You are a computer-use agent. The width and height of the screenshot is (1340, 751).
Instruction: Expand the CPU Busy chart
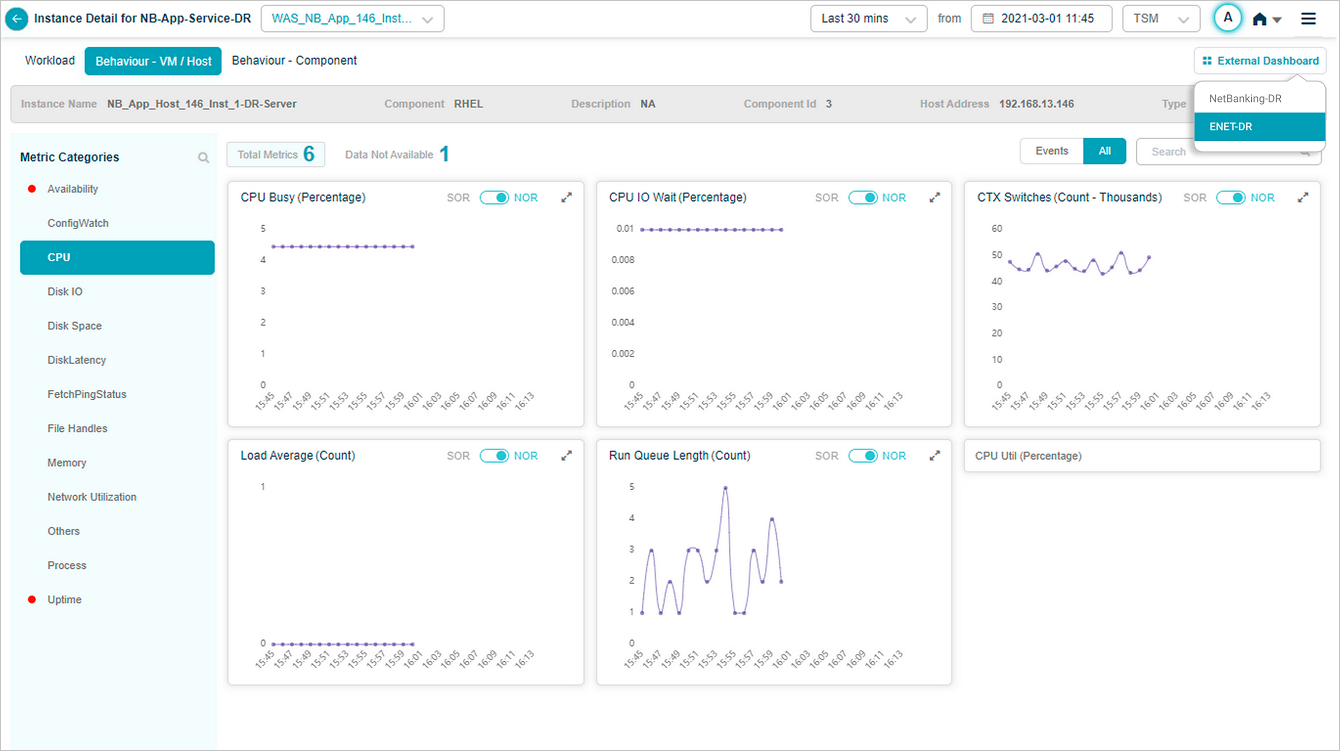567,198
